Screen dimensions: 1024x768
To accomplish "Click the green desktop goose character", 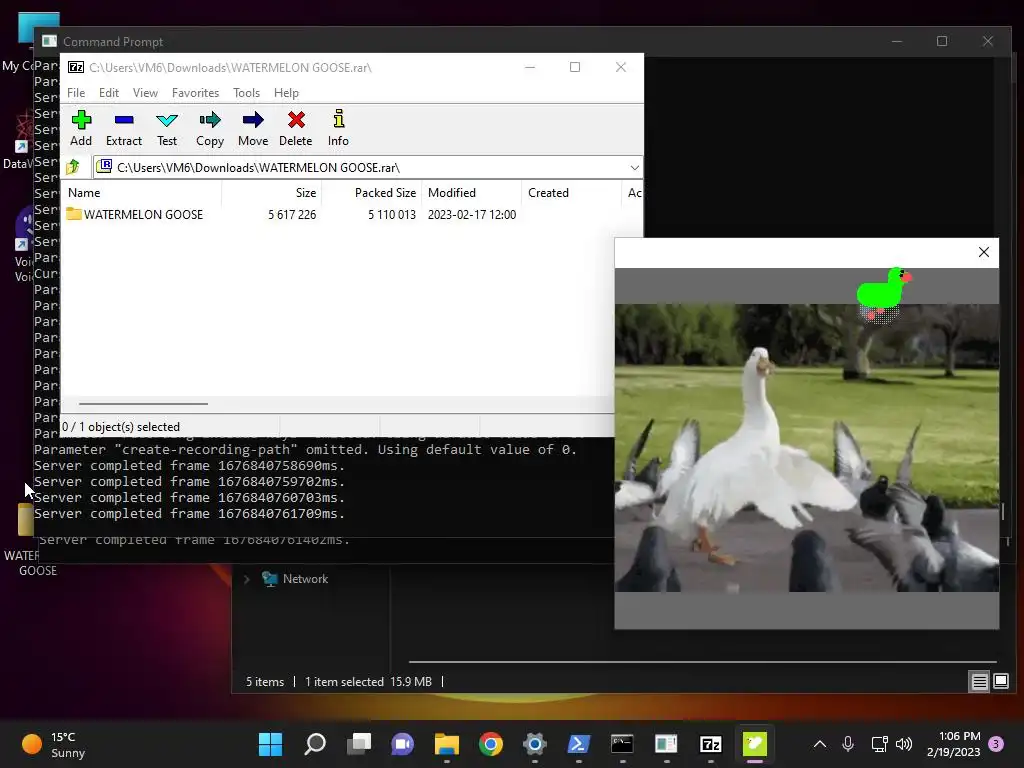I will [x=884, y=293].
